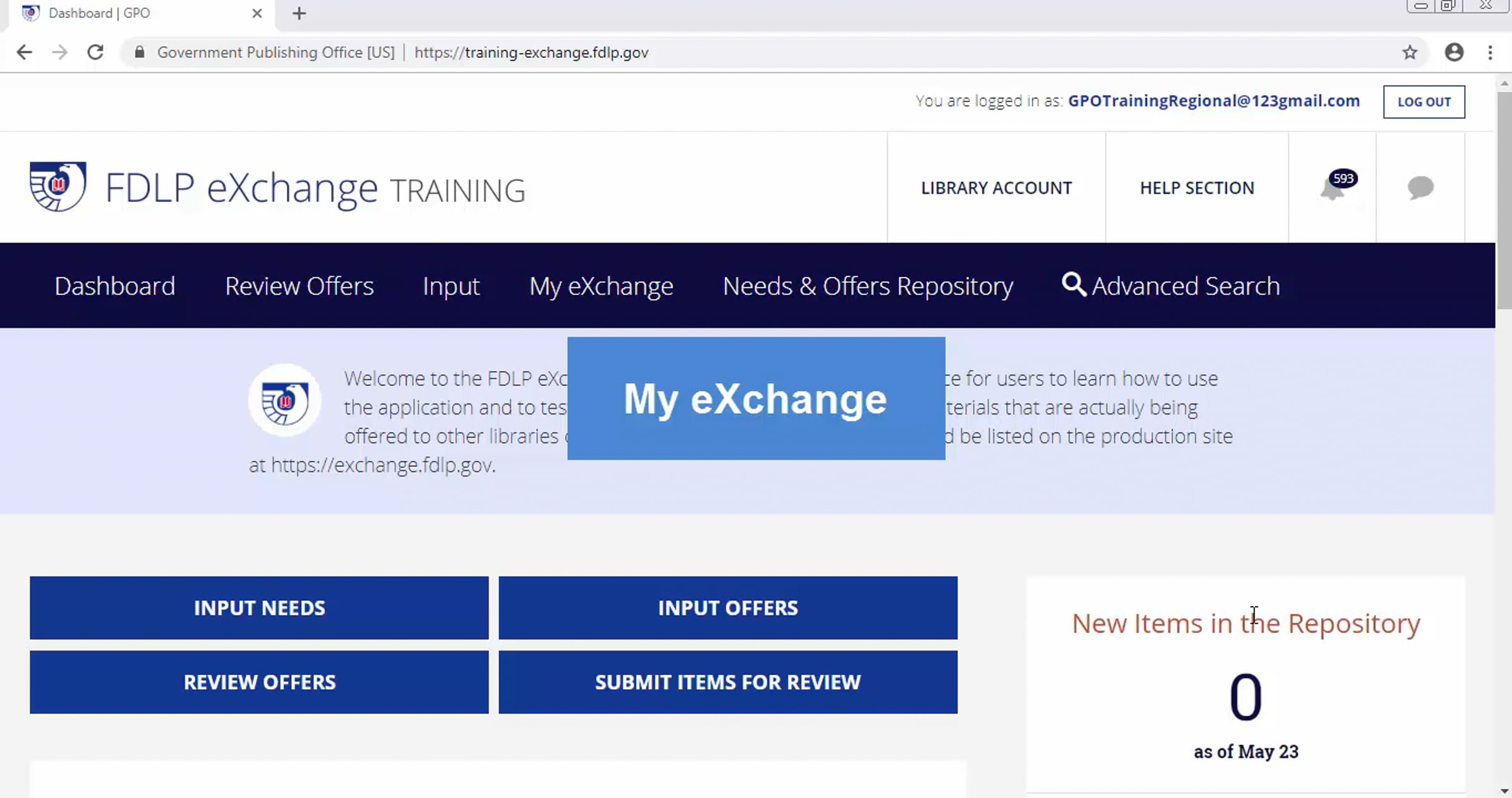Click the browser back arrow
This screenshot has height=798, width=1512.
(25, 52)
